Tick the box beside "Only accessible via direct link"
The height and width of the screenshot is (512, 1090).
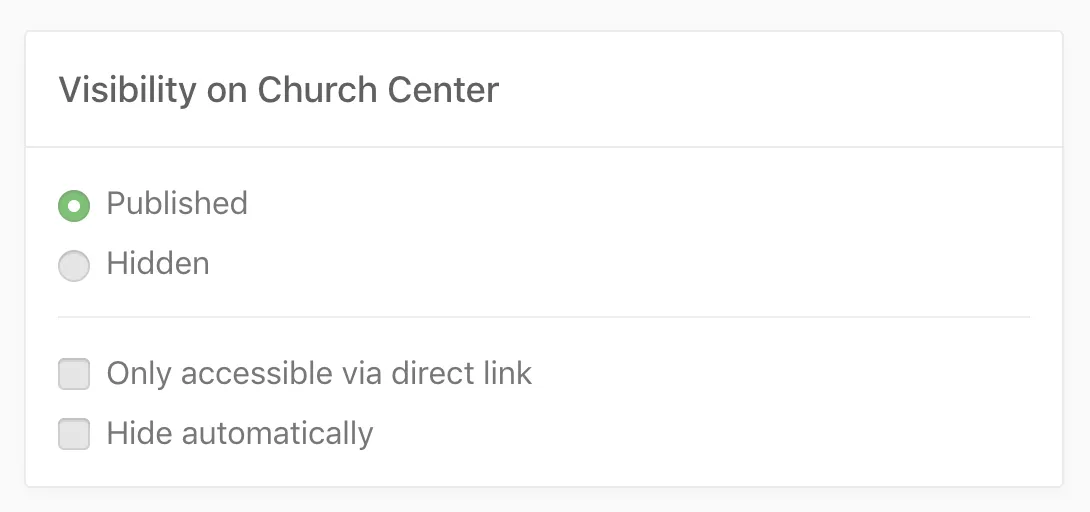click(x=74, y=375)
